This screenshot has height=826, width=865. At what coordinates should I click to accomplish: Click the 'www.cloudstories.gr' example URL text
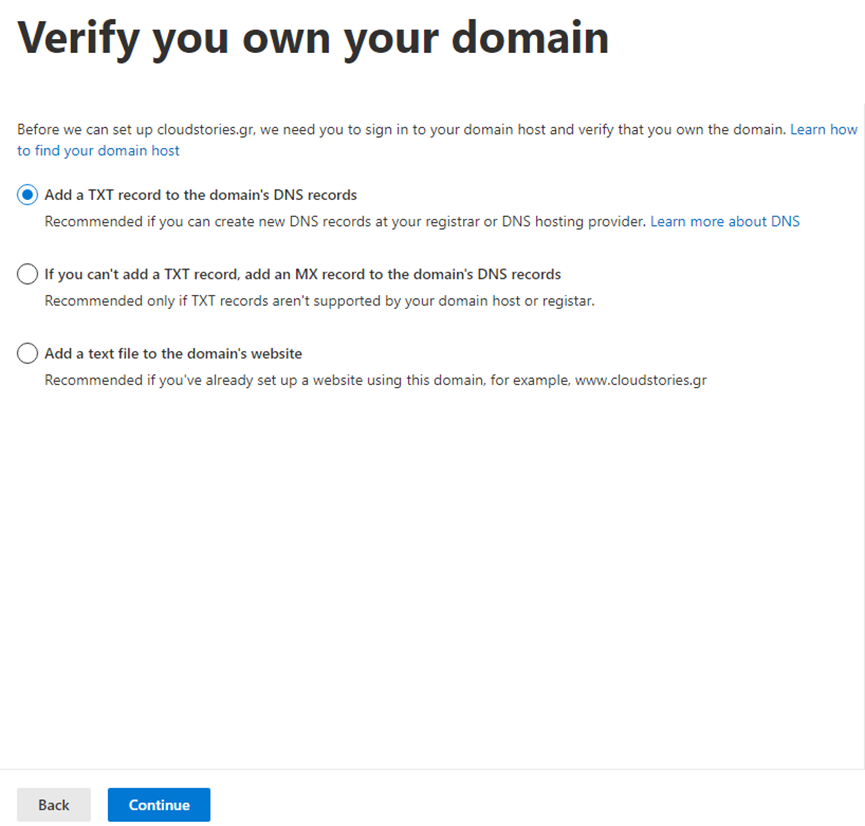tap(640, 380)
